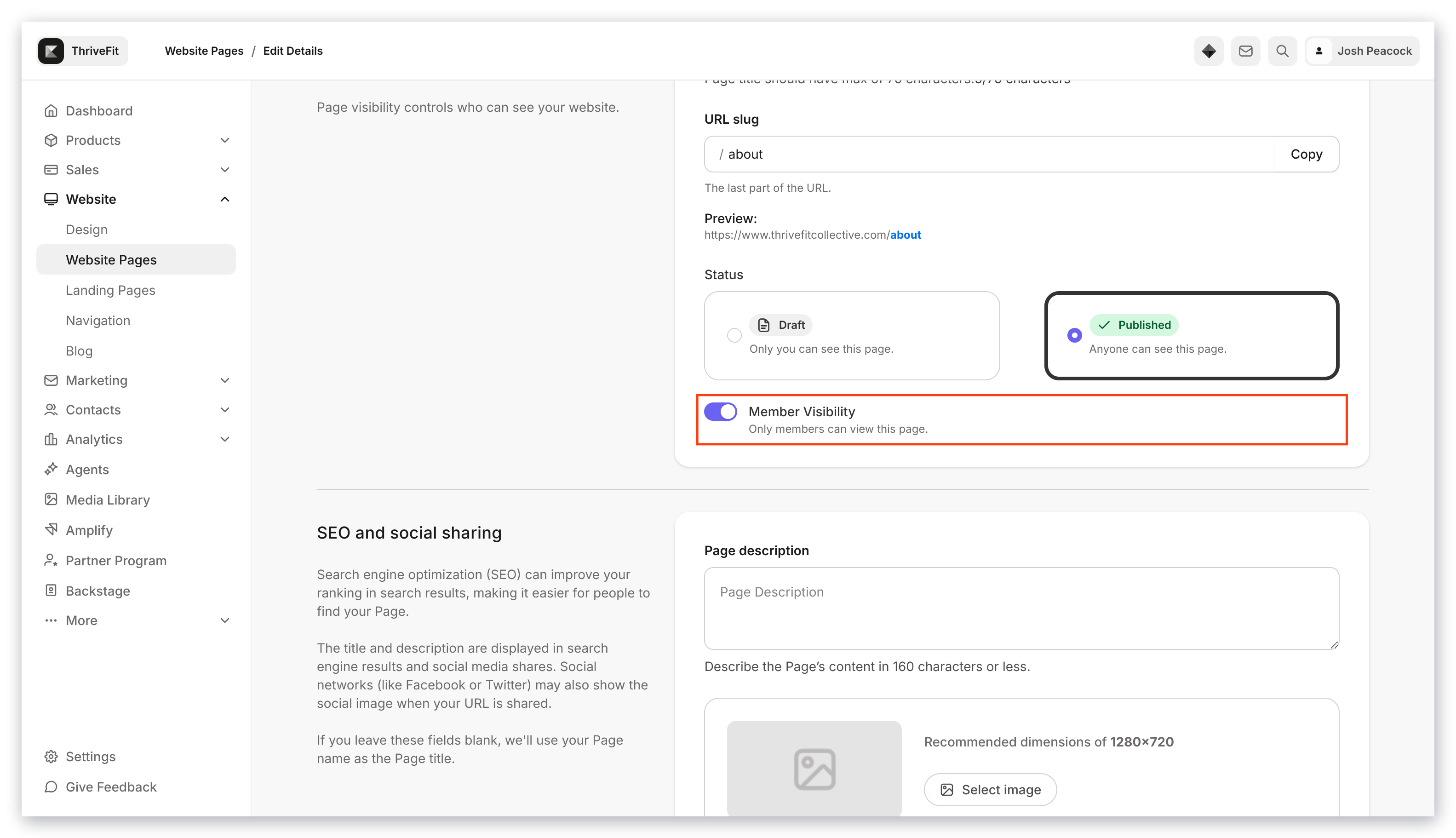Click the Settings label in sidebar
This screenshot has width=1456, height=838.
coord(90,756)
